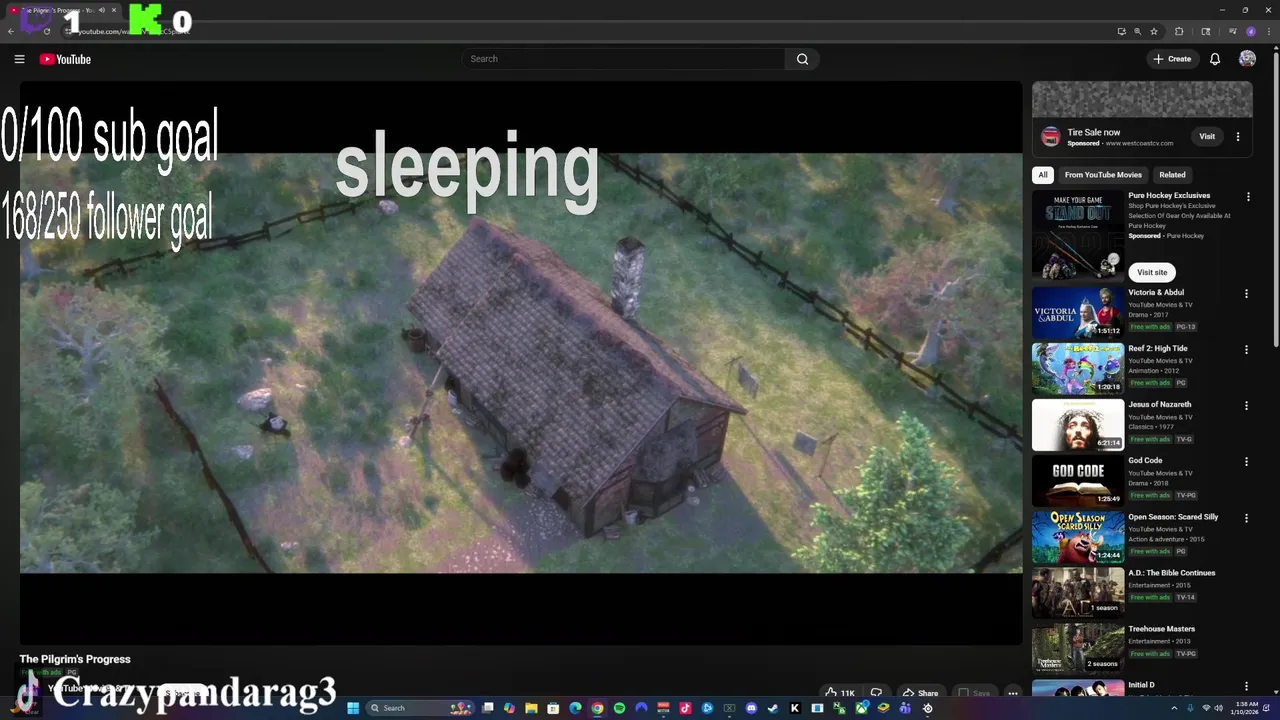The width and height of the screenshot is (1280, 720).
Task: Show hidden system tray icons chevron
Action: click(1176, 708)
